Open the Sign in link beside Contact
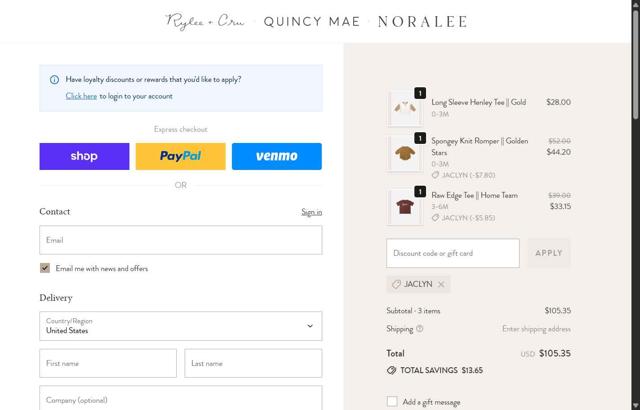This screenshot has height=410, width=640. [311, 212]
